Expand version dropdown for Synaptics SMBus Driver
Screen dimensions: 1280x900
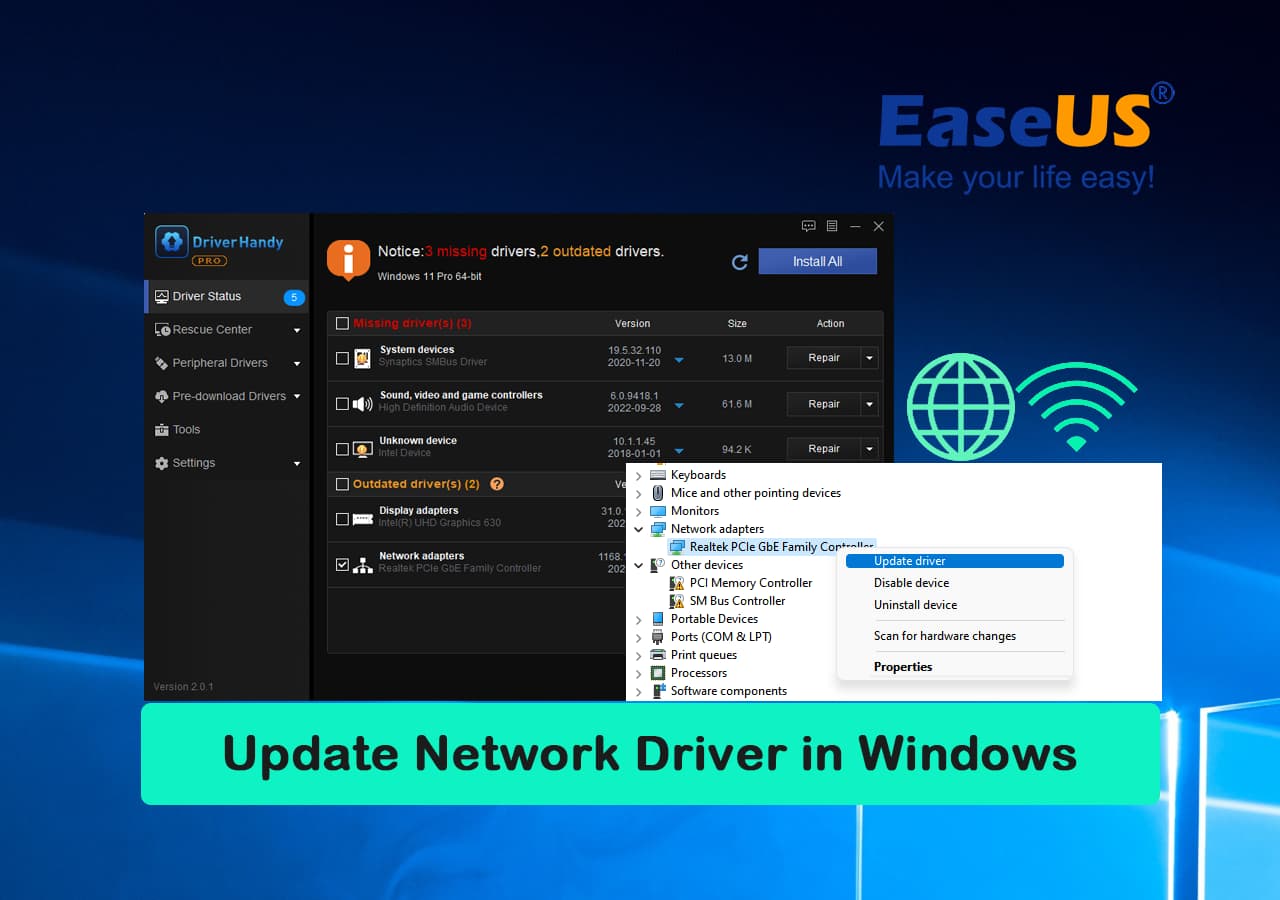pyautogui.click(x=679, y=360)
